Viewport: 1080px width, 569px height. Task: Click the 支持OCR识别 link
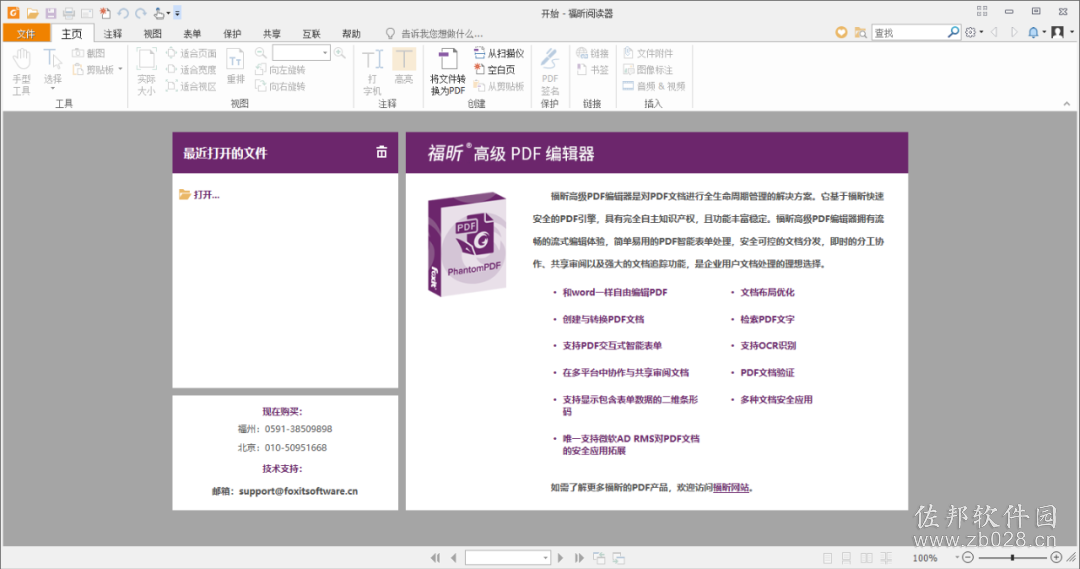coord(768,346)
